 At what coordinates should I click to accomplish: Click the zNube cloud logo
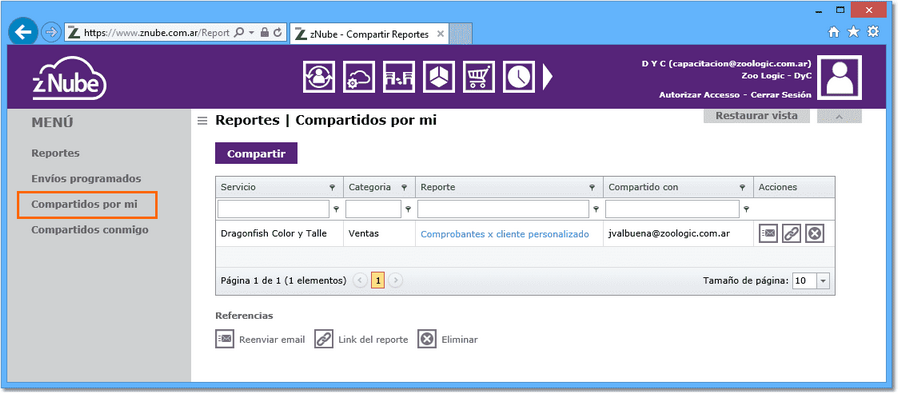click(x=69, y=78)
